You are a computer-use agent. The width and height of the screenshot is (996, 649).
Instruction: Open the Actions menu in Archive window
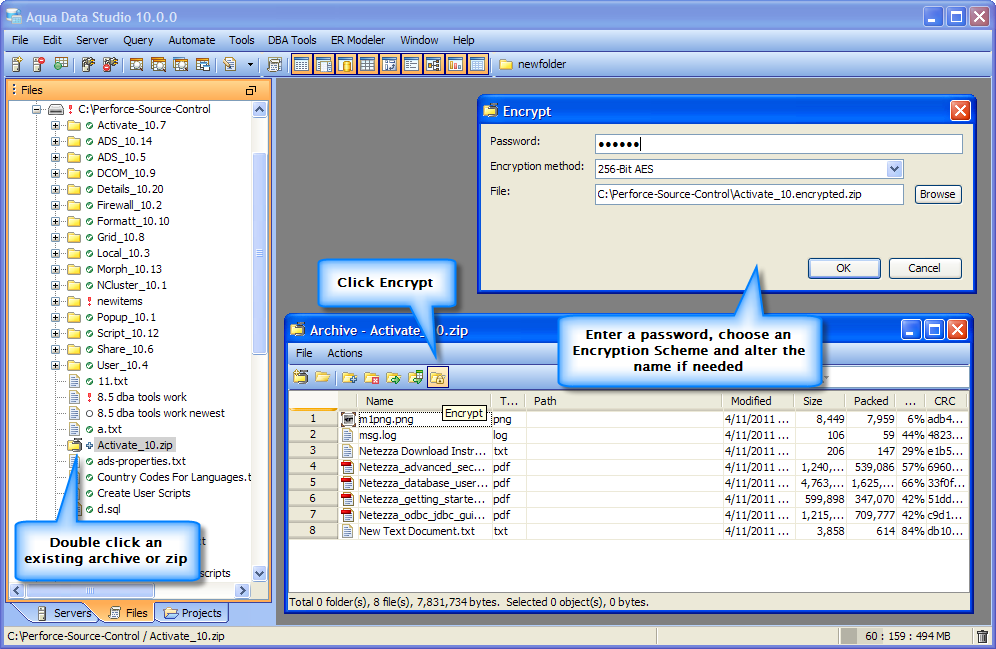(x=345, y=353)
